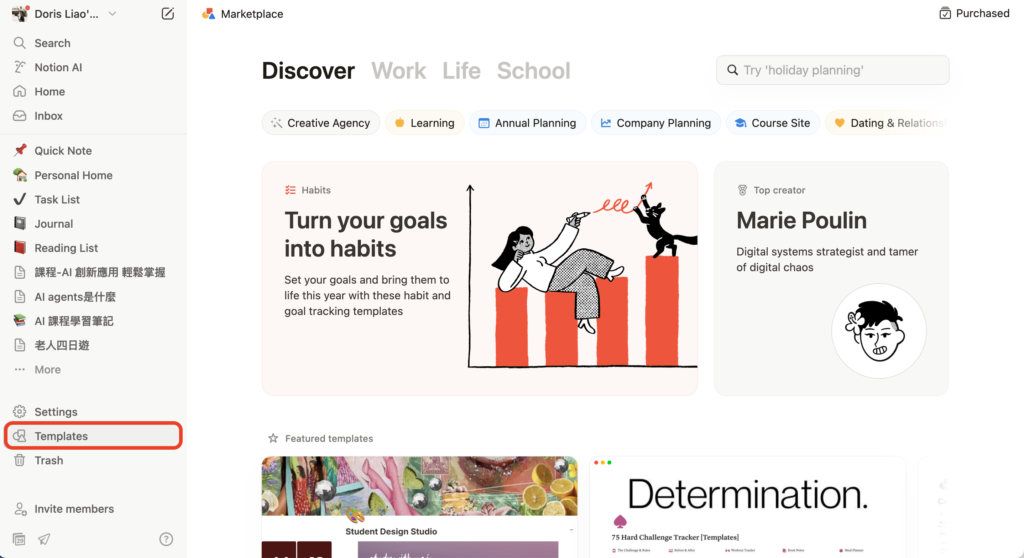The height and width of the screenshot is (558, 1024).
Task: Expand More pages in sidebar
Action: tap(47, 369)
